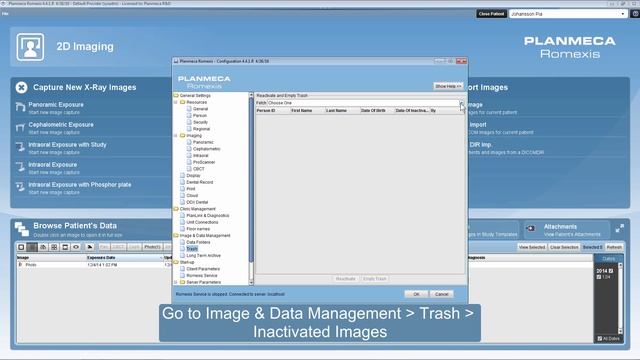Screen dimensions: 640x360
Task: Open Attachments panel
Action: 567,230
